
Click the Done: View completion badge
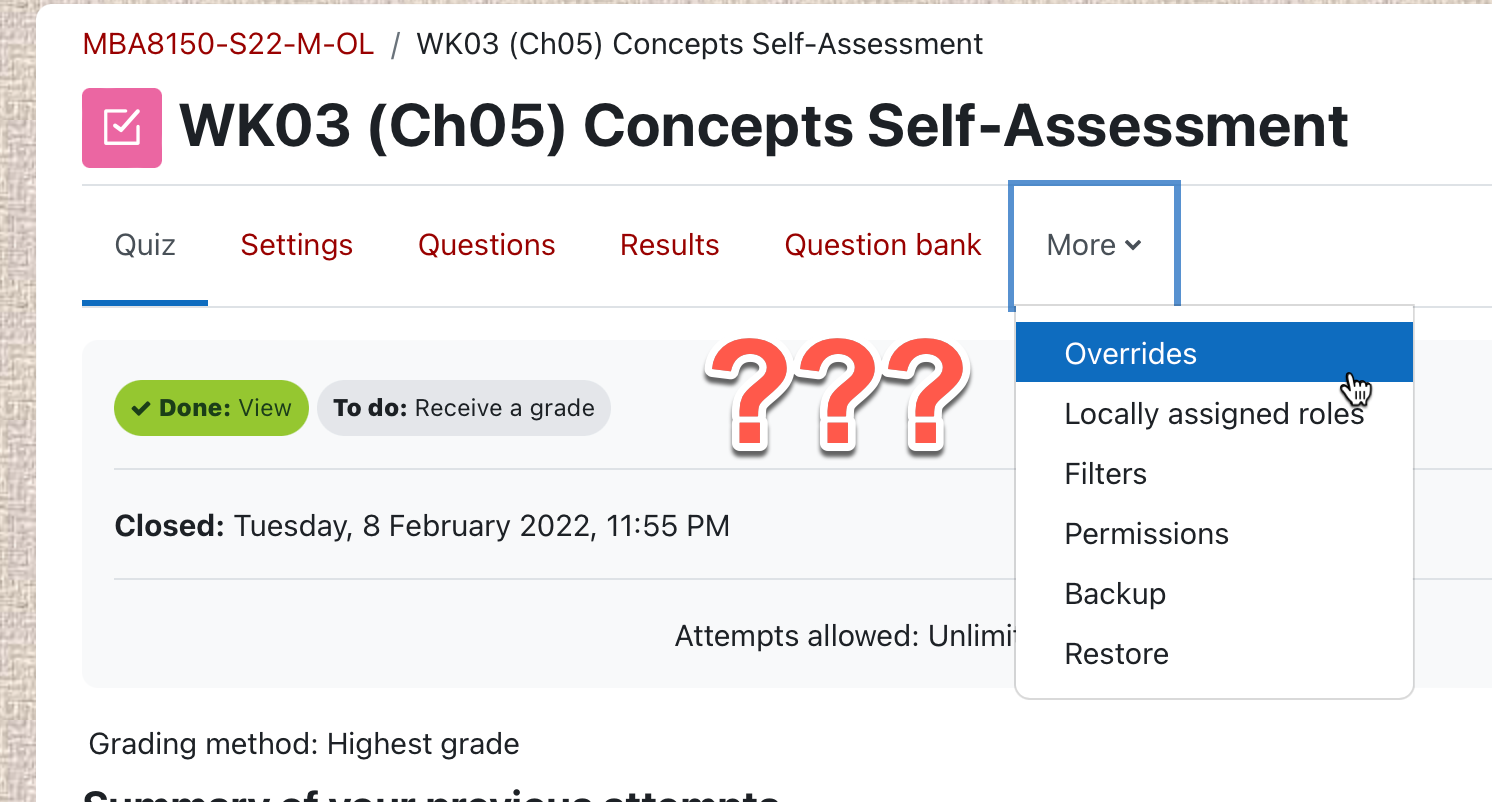211,408
